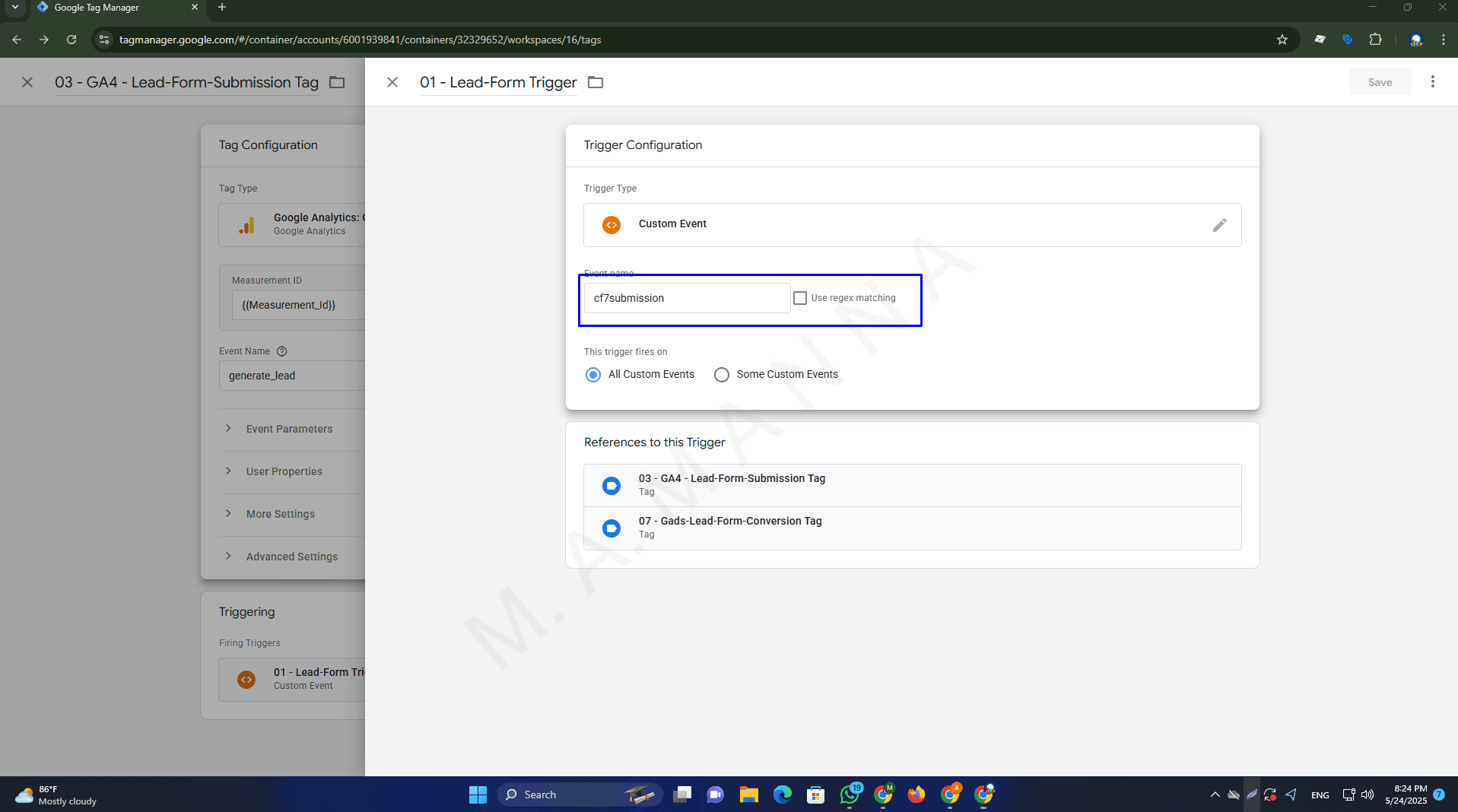
Task: Click the Save button
Action: [x=1380, y=82]
